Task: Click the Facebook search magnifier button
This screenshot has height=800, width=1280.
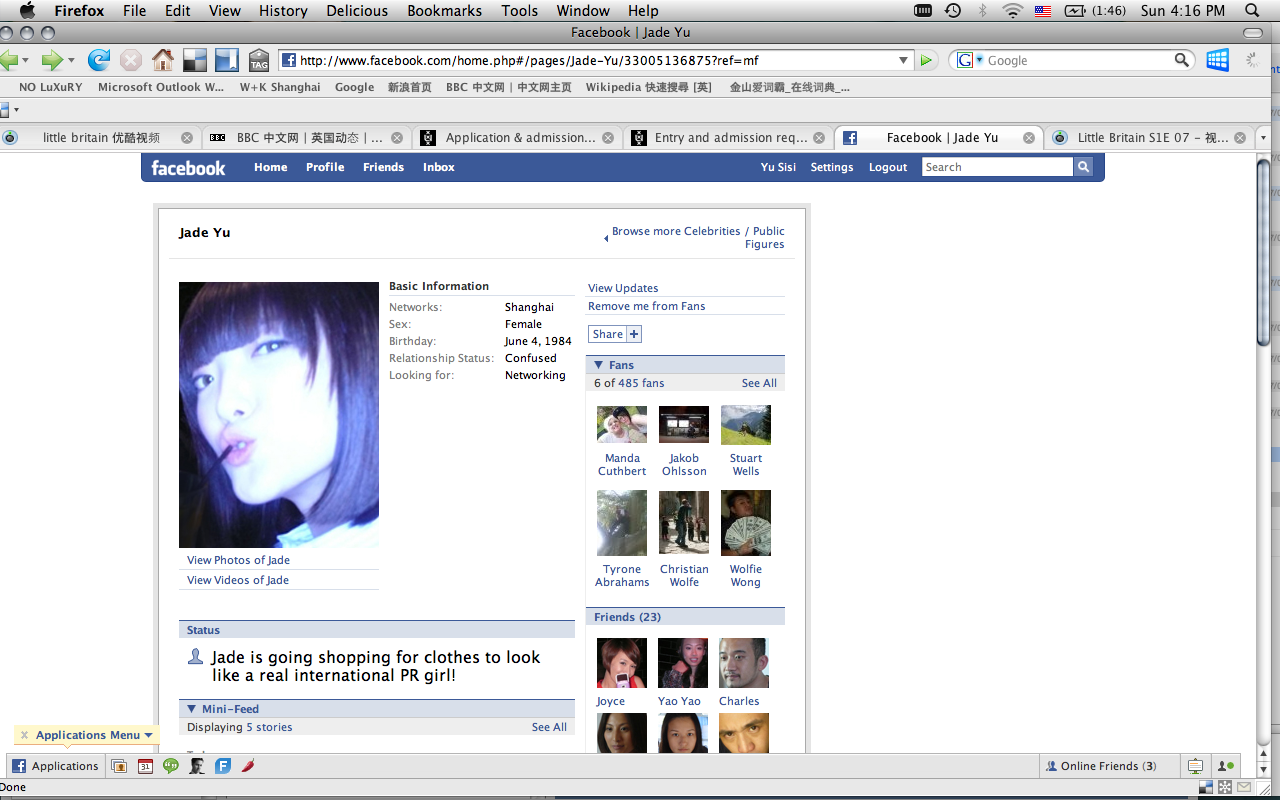Action: (1083, 167)
